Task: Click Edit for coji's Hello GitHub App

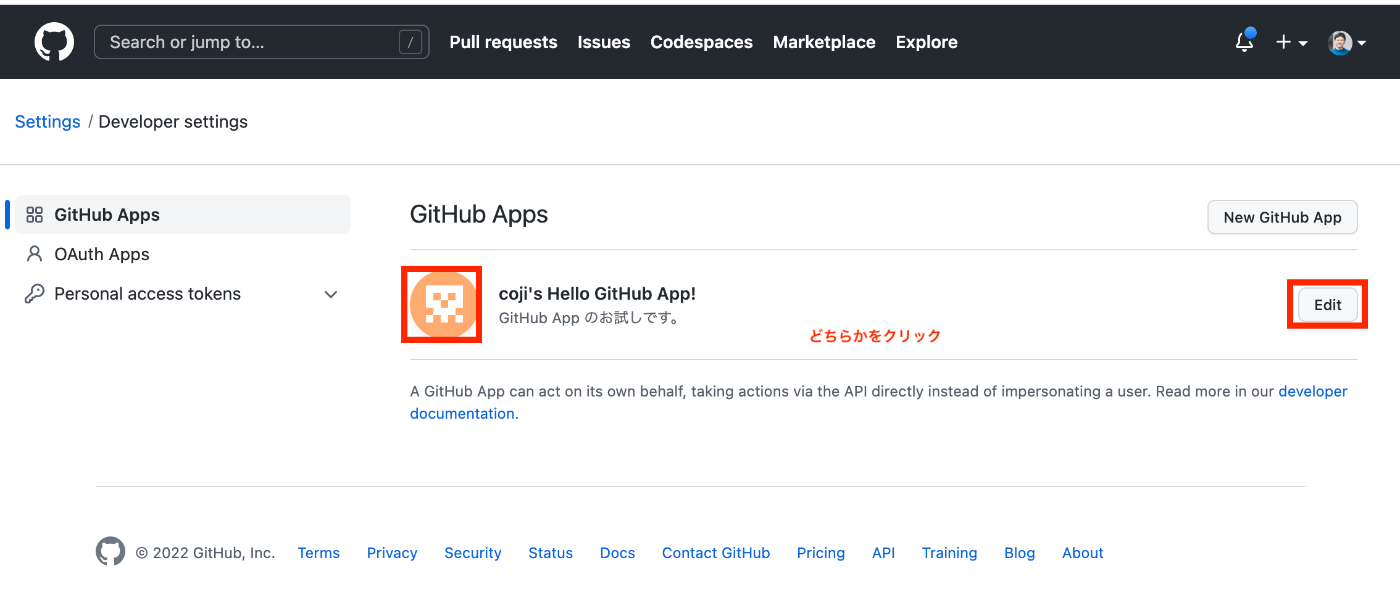Action: (1327, 305)
